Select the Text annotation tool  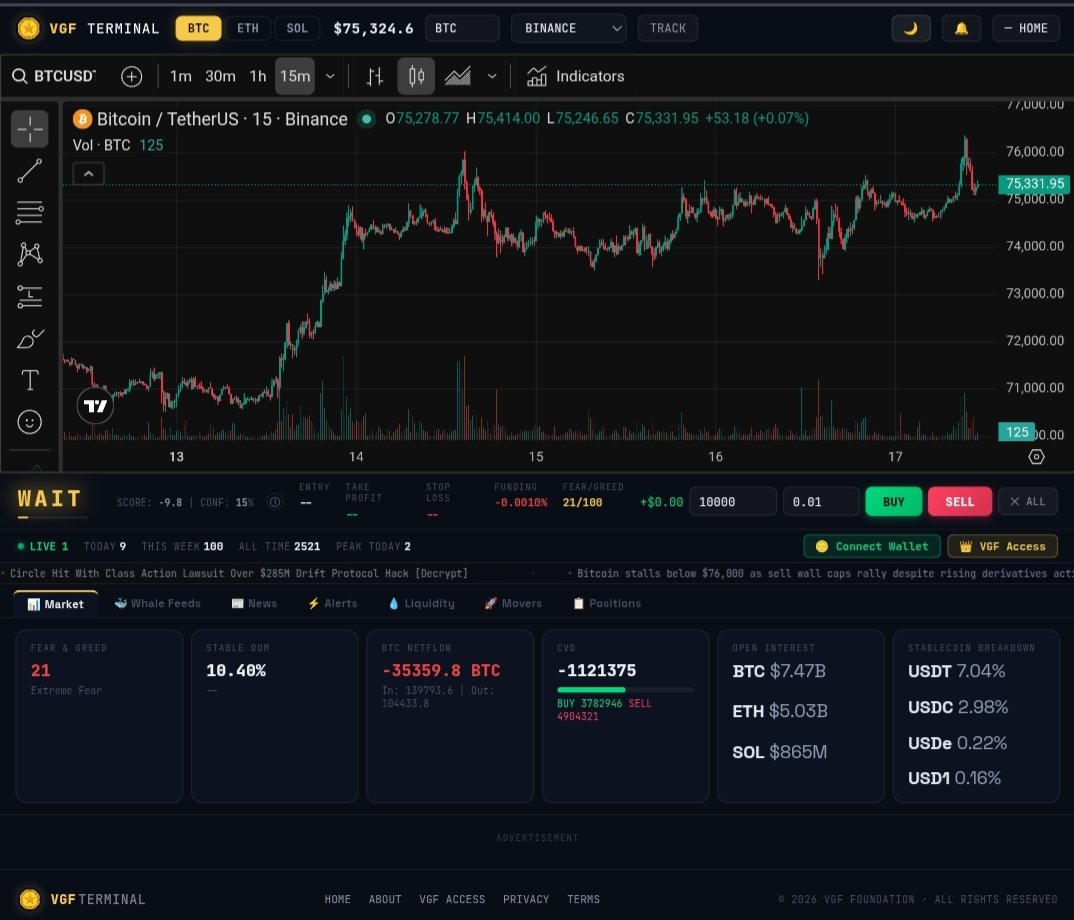29,380
